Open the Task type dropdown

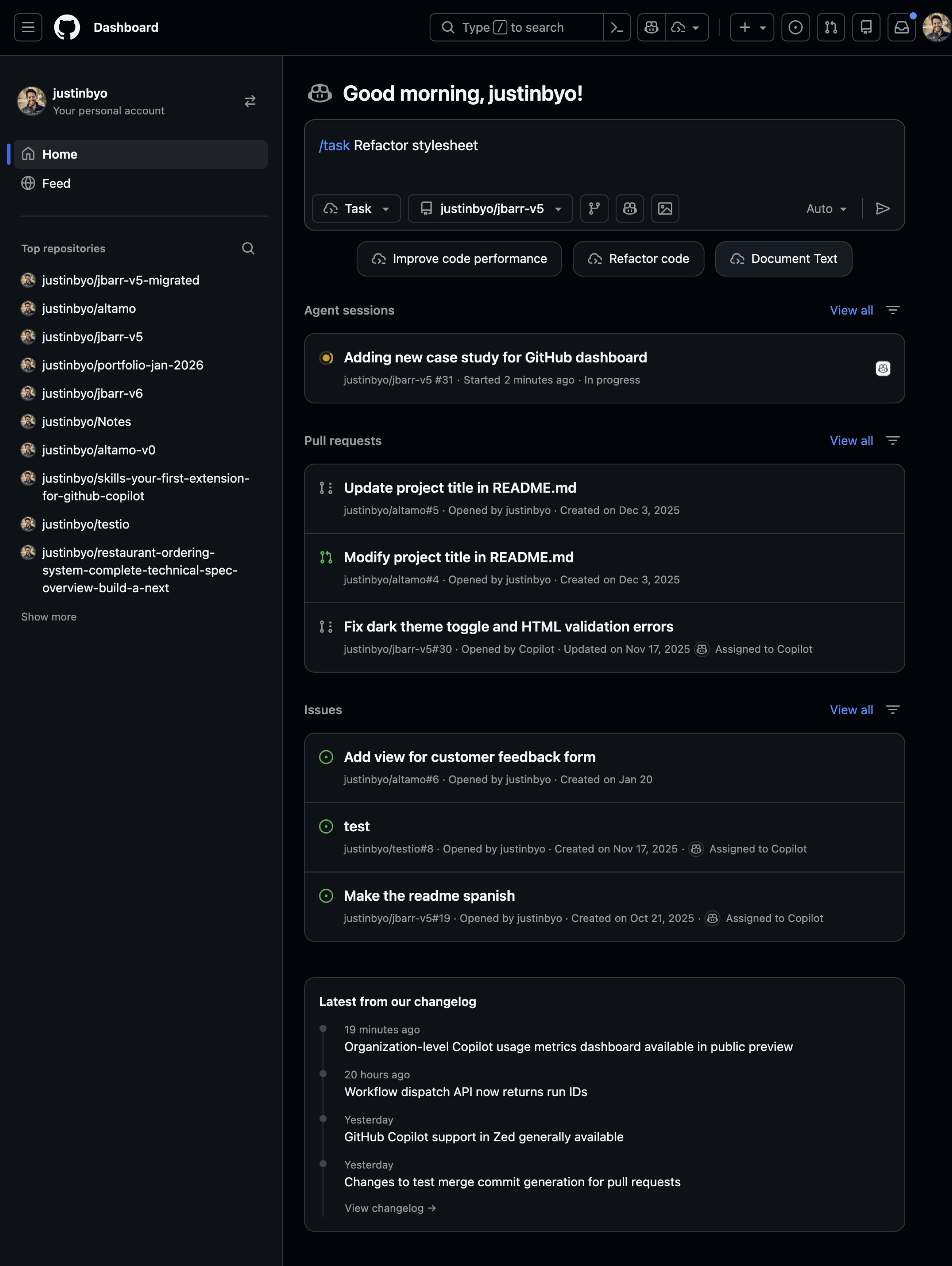(355, 208)
